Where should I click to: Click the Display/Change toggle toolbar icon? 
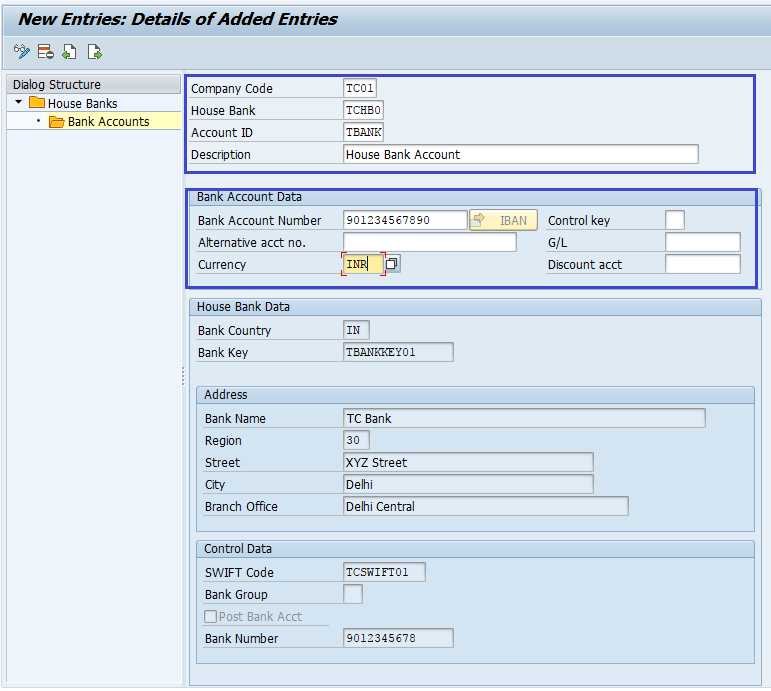click(x=22, y=51)
